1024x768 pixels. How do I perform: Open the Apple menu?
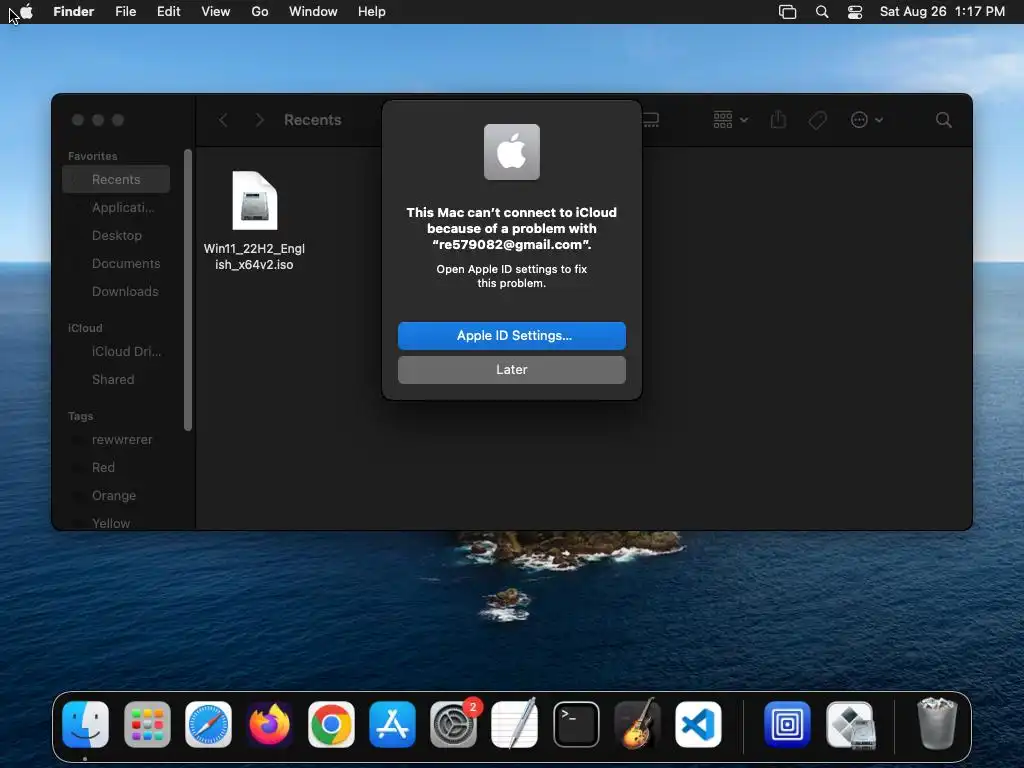point(26,12)
